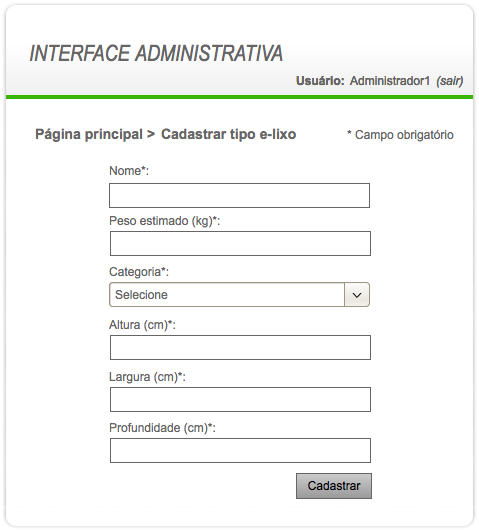The height and width of the screenshot is (530, 479).
Task: Click the Cadastrar tipo e-lixo breadcrumb
Action: click(229, 134)
